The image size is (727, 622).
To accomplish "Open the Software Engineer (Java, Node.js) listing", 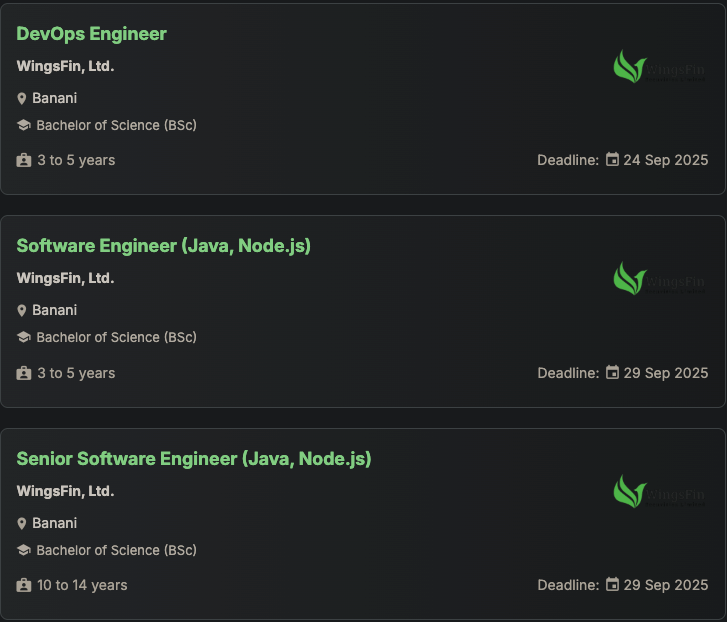I will click(164, 246).
